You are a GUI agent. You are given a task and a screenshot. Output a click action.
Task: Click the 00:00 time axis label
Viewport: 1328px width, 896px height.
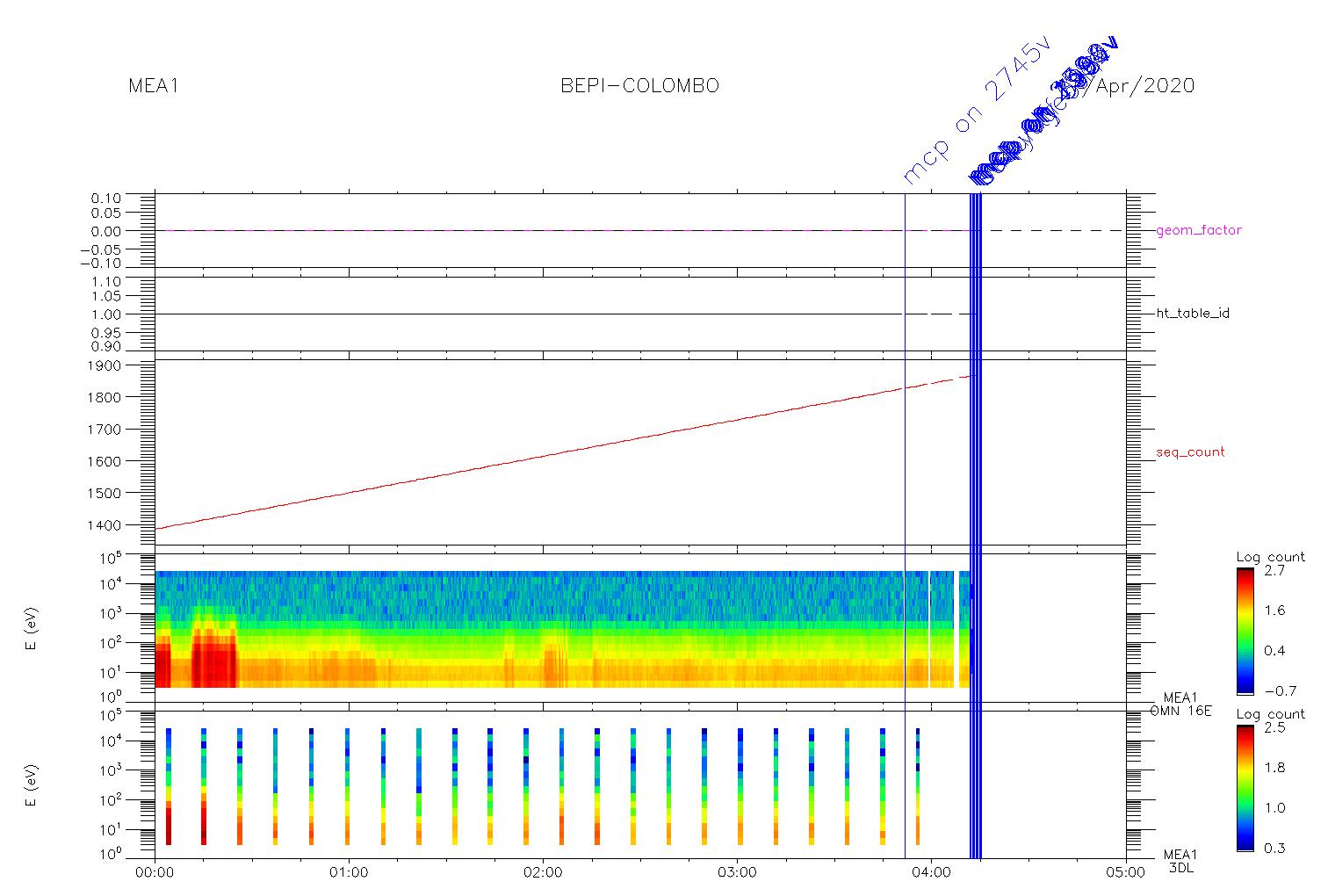pyautogui.click(x=155, y=873)
